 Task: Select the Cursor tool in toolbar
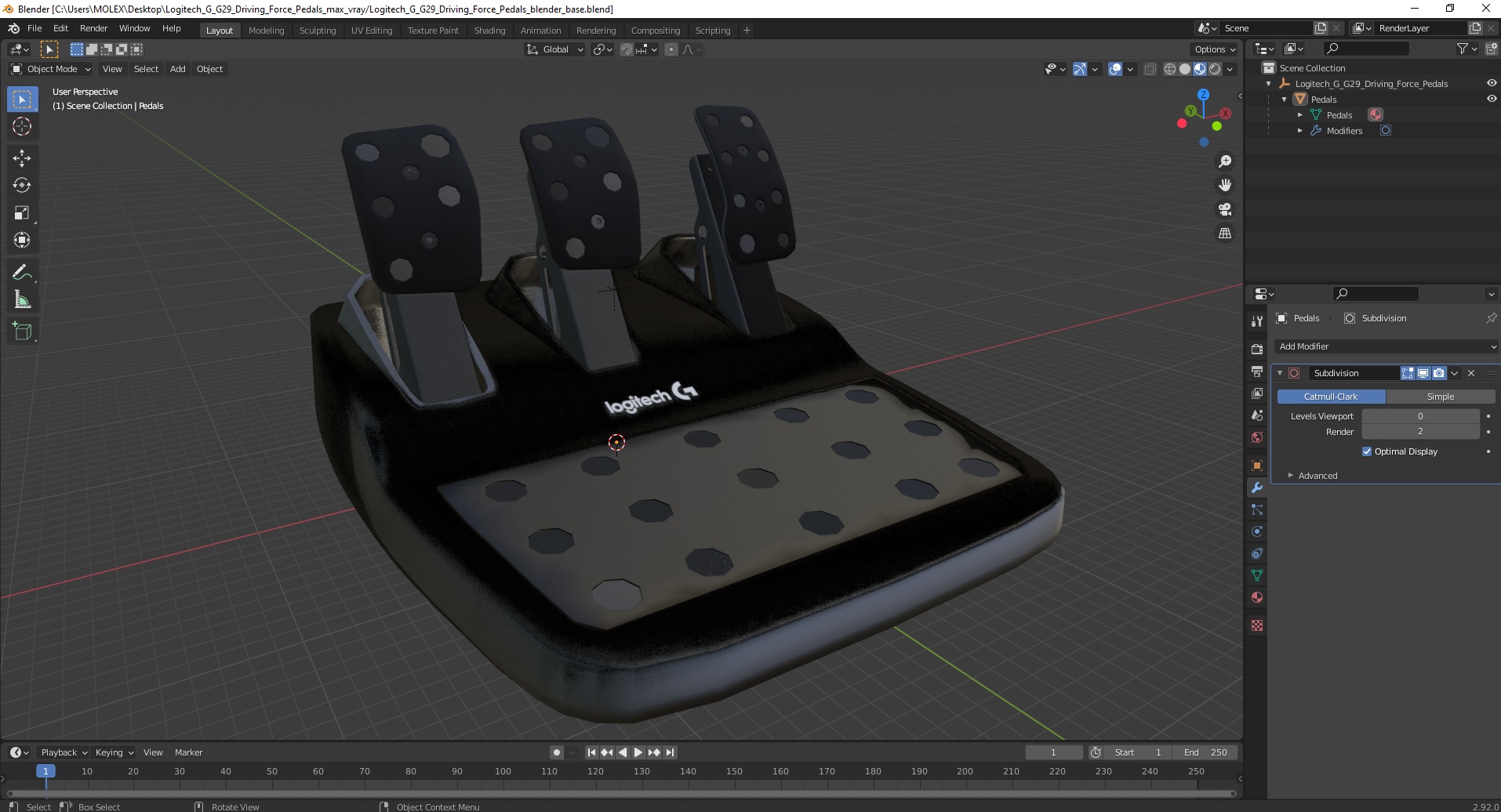point(22,126)
